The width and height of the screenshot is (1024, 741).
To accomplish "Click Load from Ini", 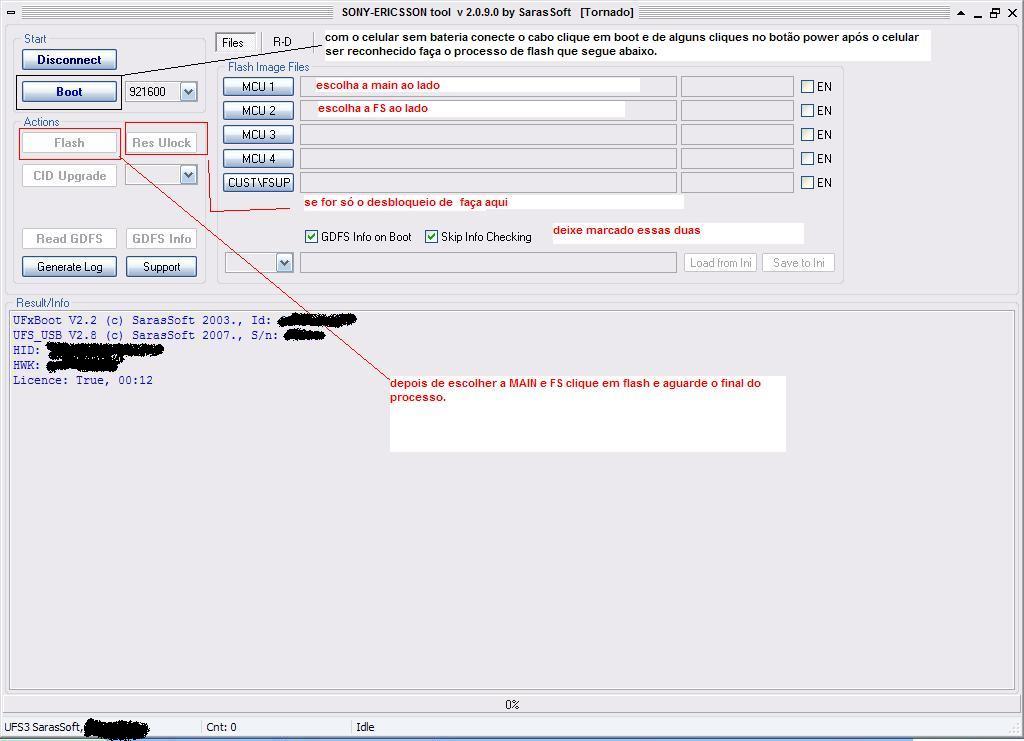I will point(720,262).
